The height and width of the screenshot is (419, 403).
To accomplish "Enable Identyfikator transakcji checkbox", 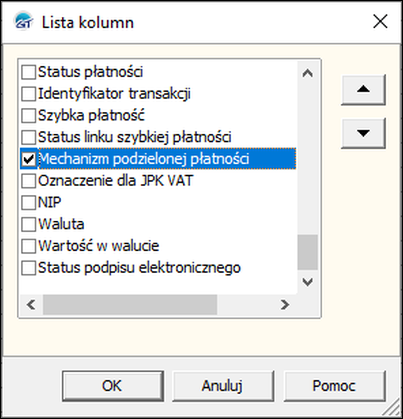I will (x=29, y=94).
